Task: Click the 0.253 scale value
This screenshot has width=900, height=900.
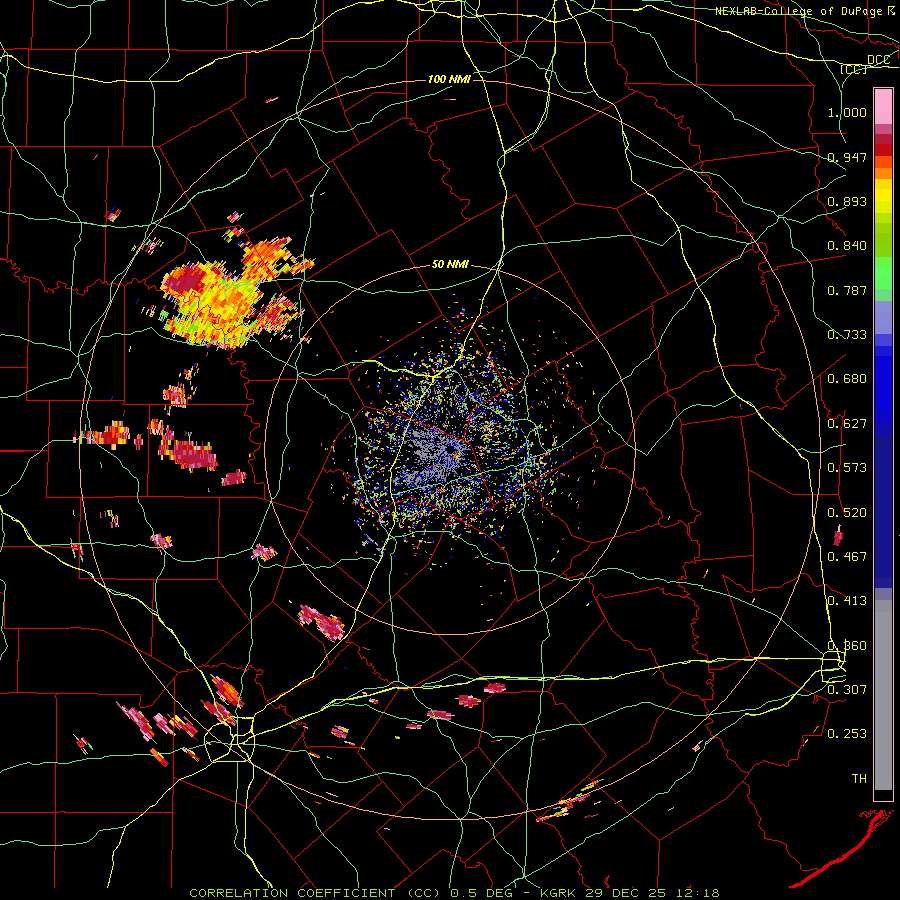Action: coord(847,734)
